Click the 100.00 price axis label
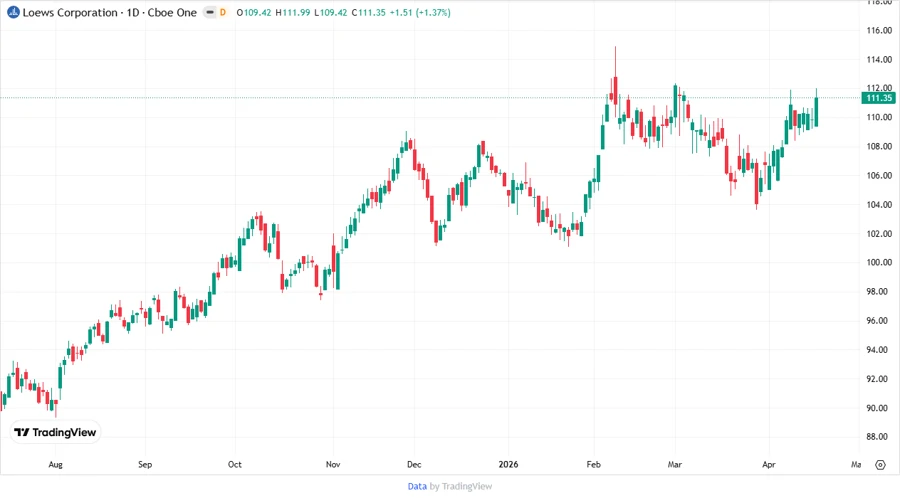900x498 pixels. (x=879, y=263)
